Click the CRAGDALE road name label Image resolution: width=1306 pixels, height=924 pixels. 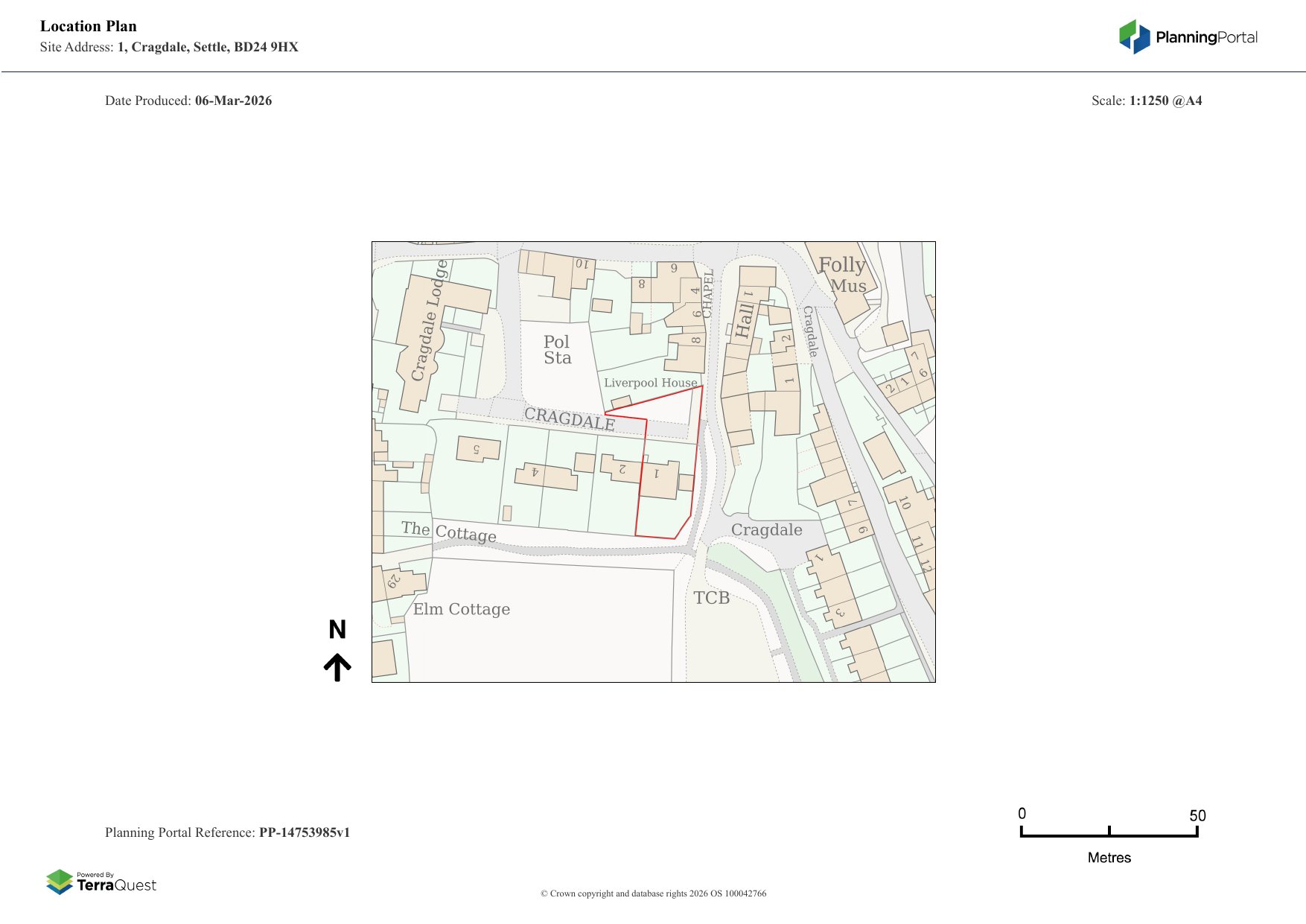click(x=570, y=418)
